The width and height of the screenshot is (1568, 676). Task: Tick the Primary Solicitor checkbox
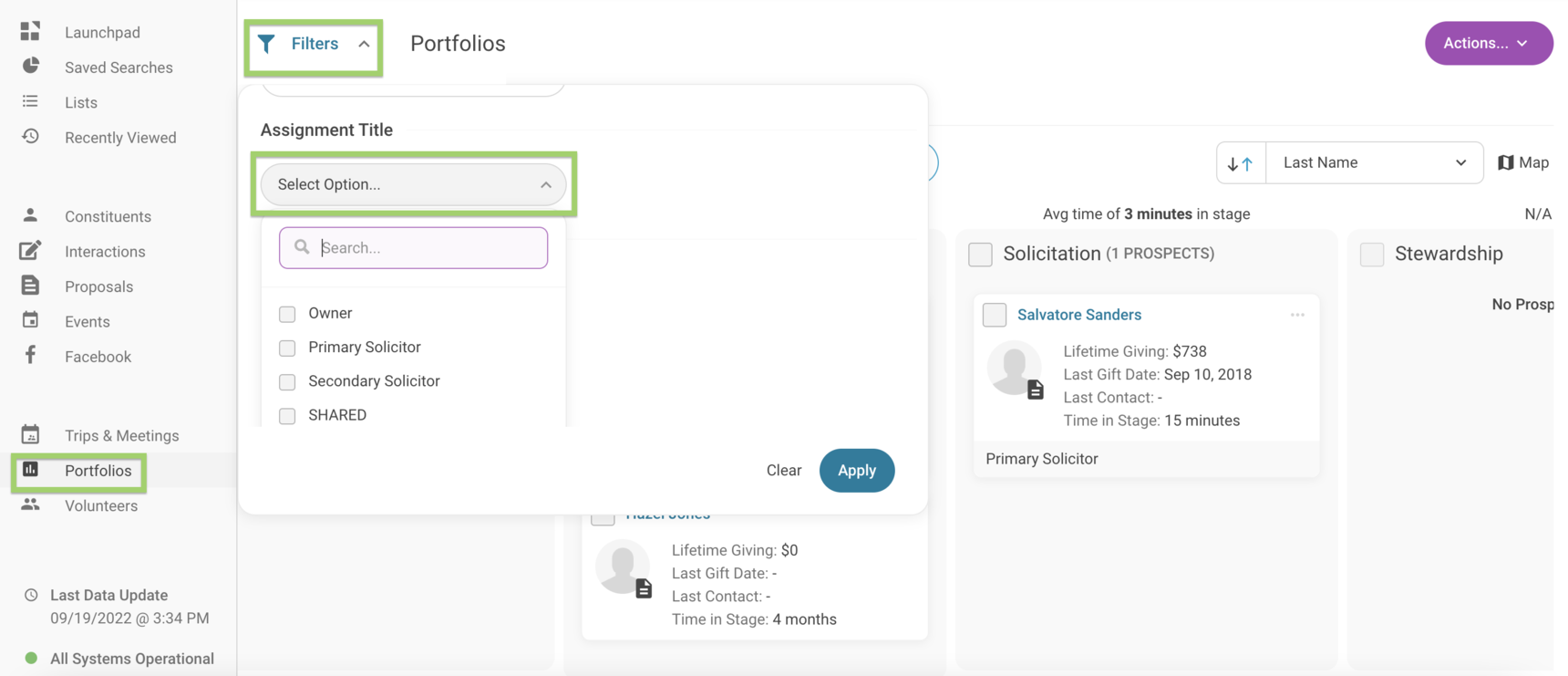pos(287,348)
